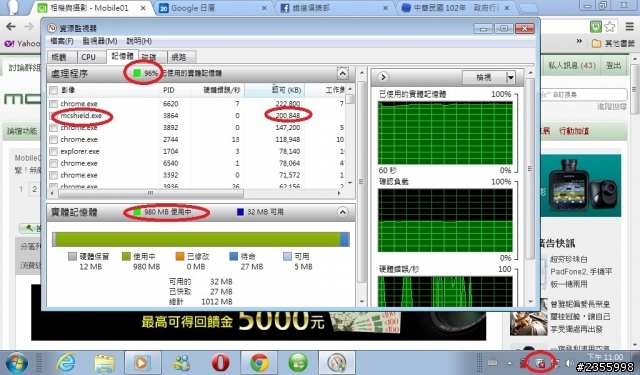Open the Windows Start menu orb

(17, 363)
